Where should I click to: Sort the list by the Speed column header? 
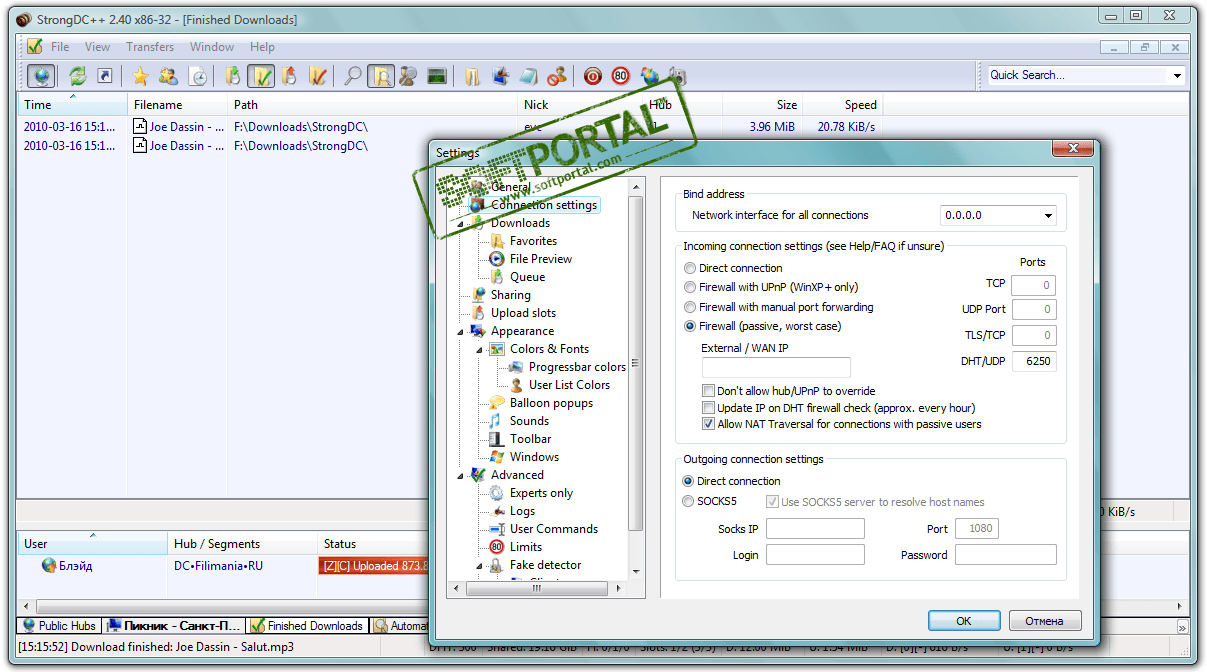(x=843, y=104)
